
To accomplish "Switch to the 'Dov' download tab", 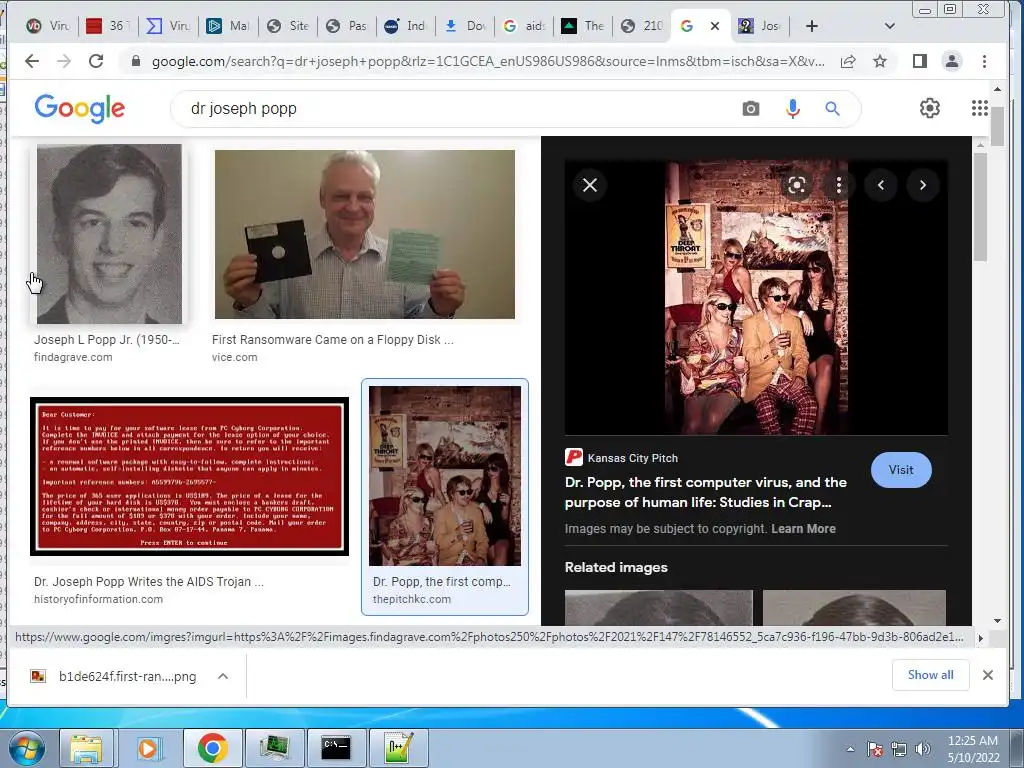I will (x=466, y=26).
